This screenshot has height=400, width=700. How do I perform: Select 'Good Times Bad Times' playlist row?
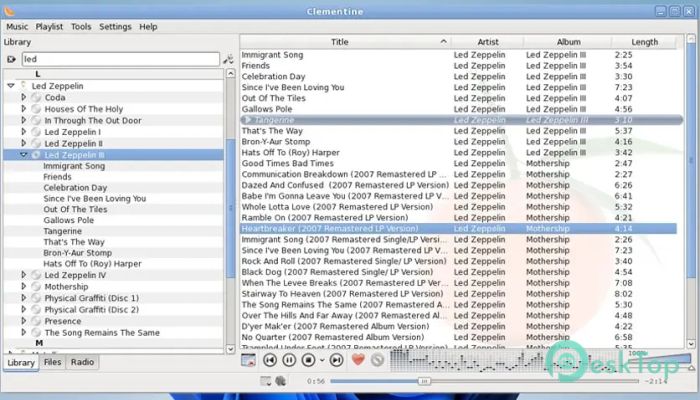click(x=458, y=163)
